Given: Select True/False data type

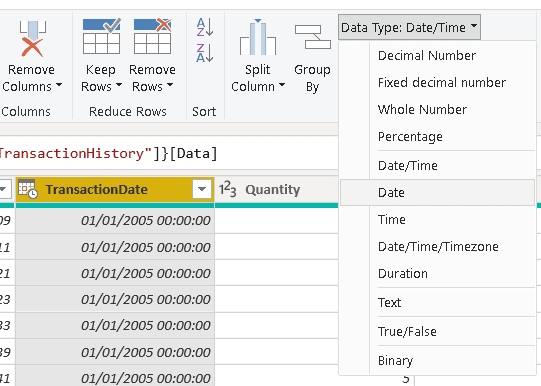Looking at the screenshot, I should [437, 331].
